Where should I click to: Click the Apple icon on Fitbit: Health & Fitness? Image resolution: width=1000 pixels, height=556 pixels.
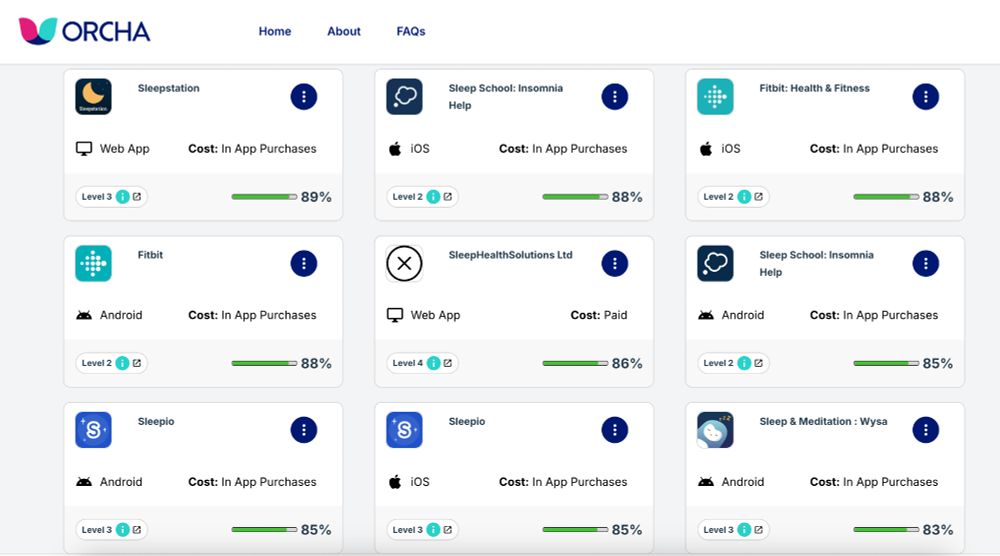click(705, 149)
